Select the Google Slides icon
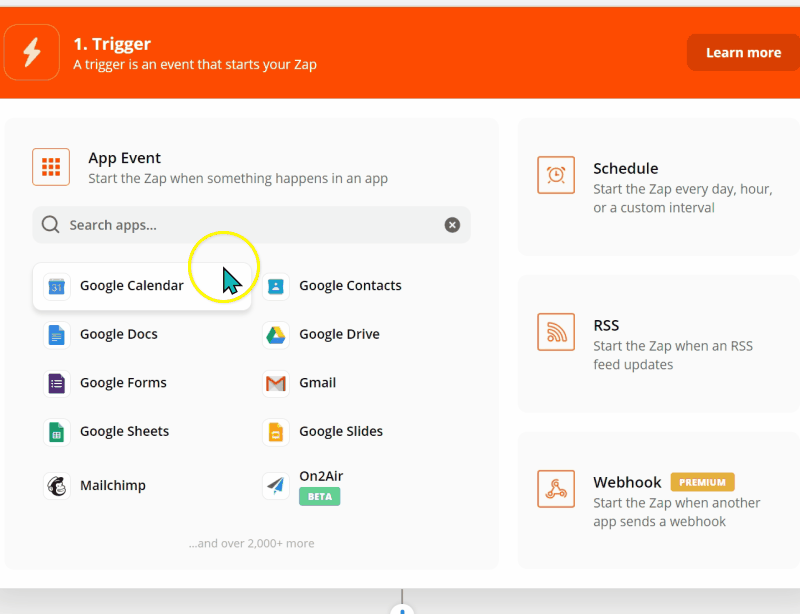 275,431
